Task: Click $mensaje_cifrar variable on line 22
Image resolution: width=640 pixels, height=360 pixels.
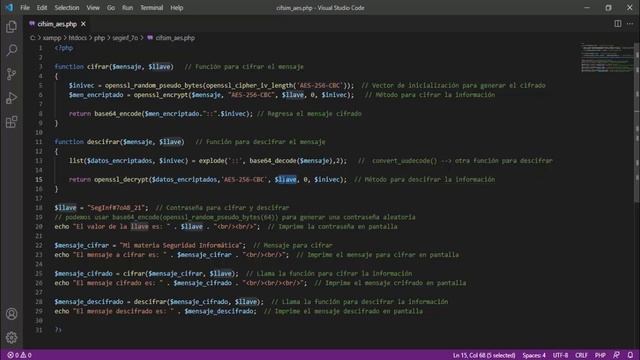Action: (x=82, y=245)
